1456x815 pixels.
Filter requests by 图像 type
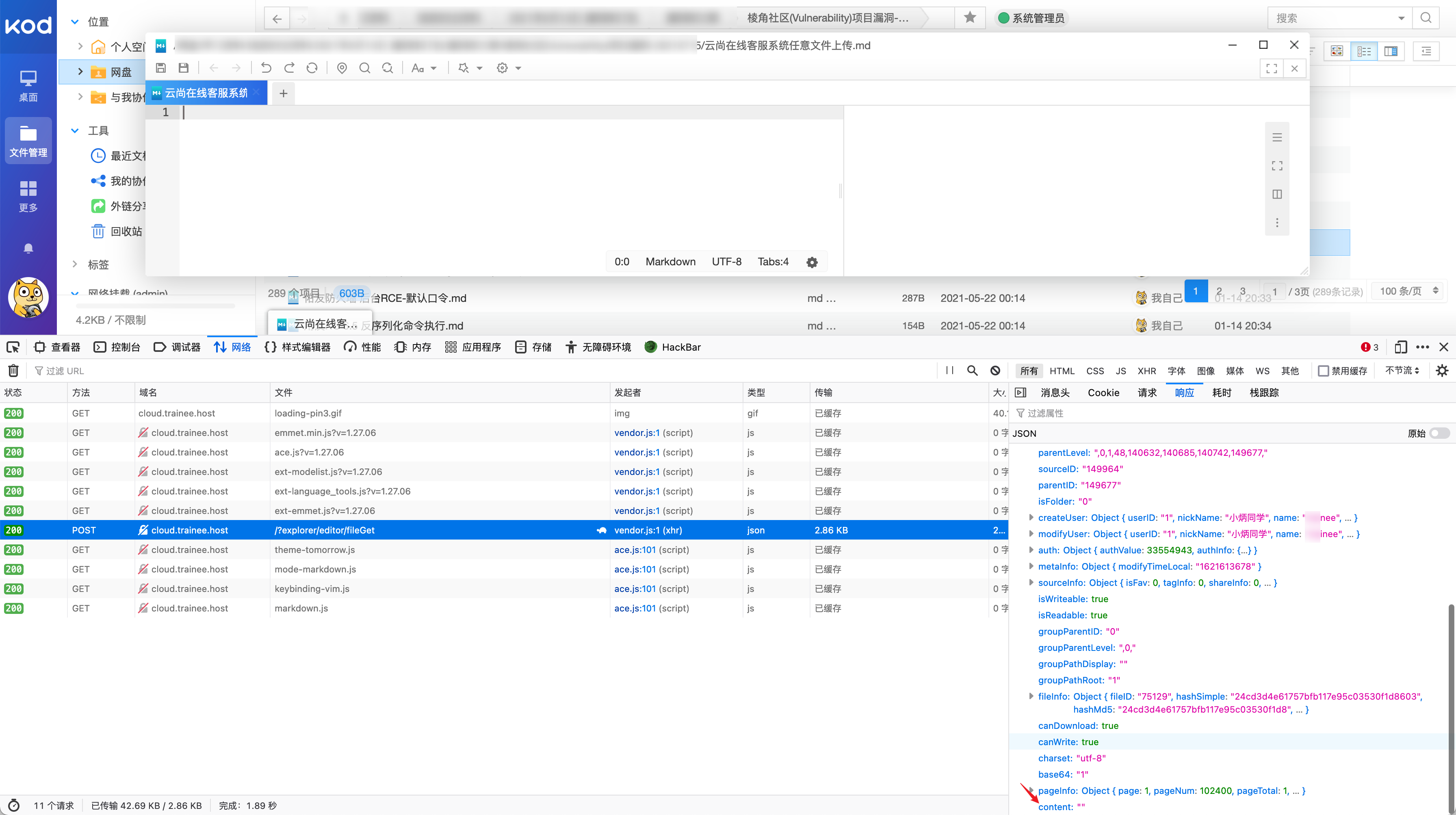[1206, 371]
